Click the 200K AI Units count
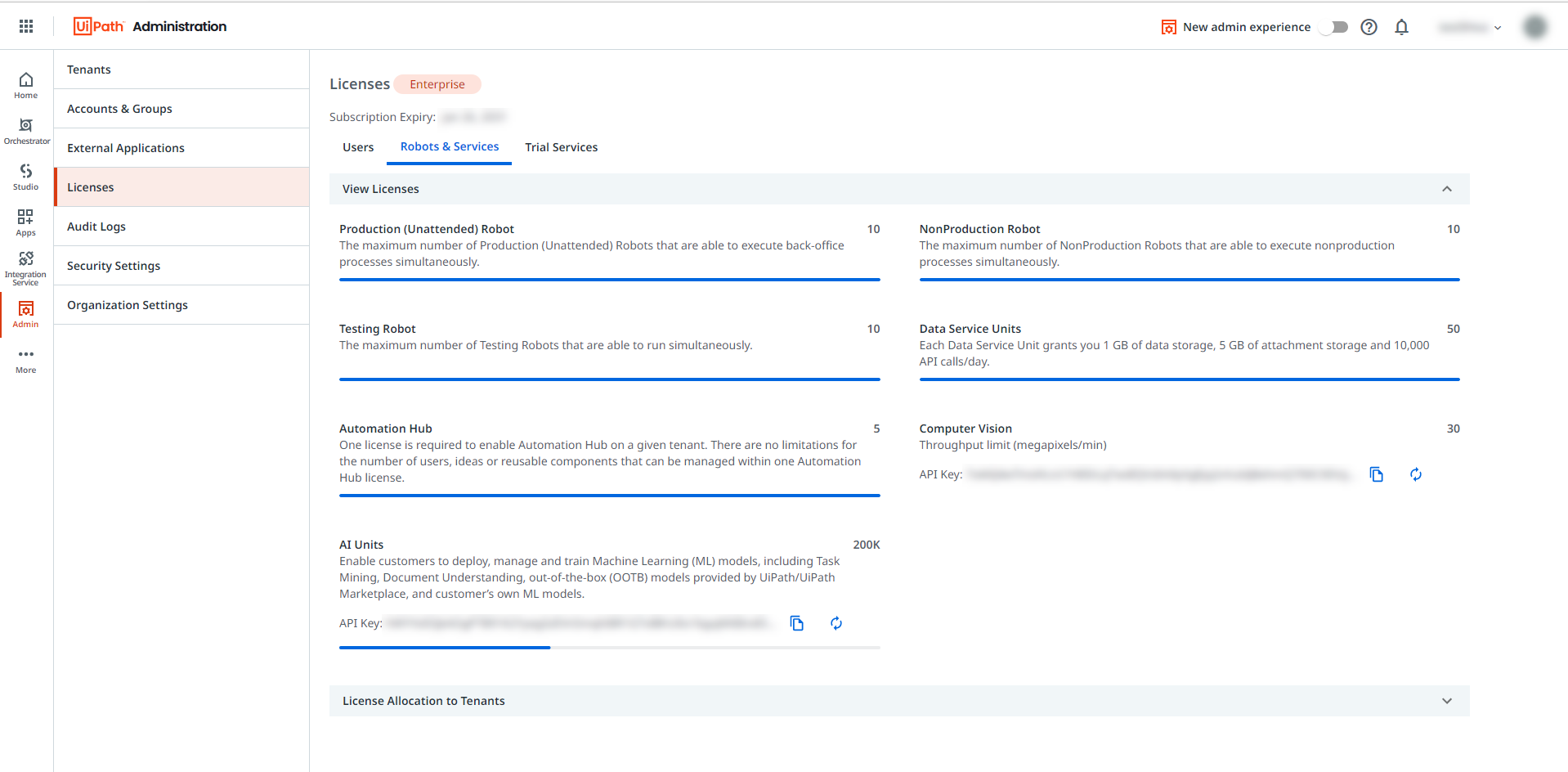1568x772 pixels. tap(867, 545)
